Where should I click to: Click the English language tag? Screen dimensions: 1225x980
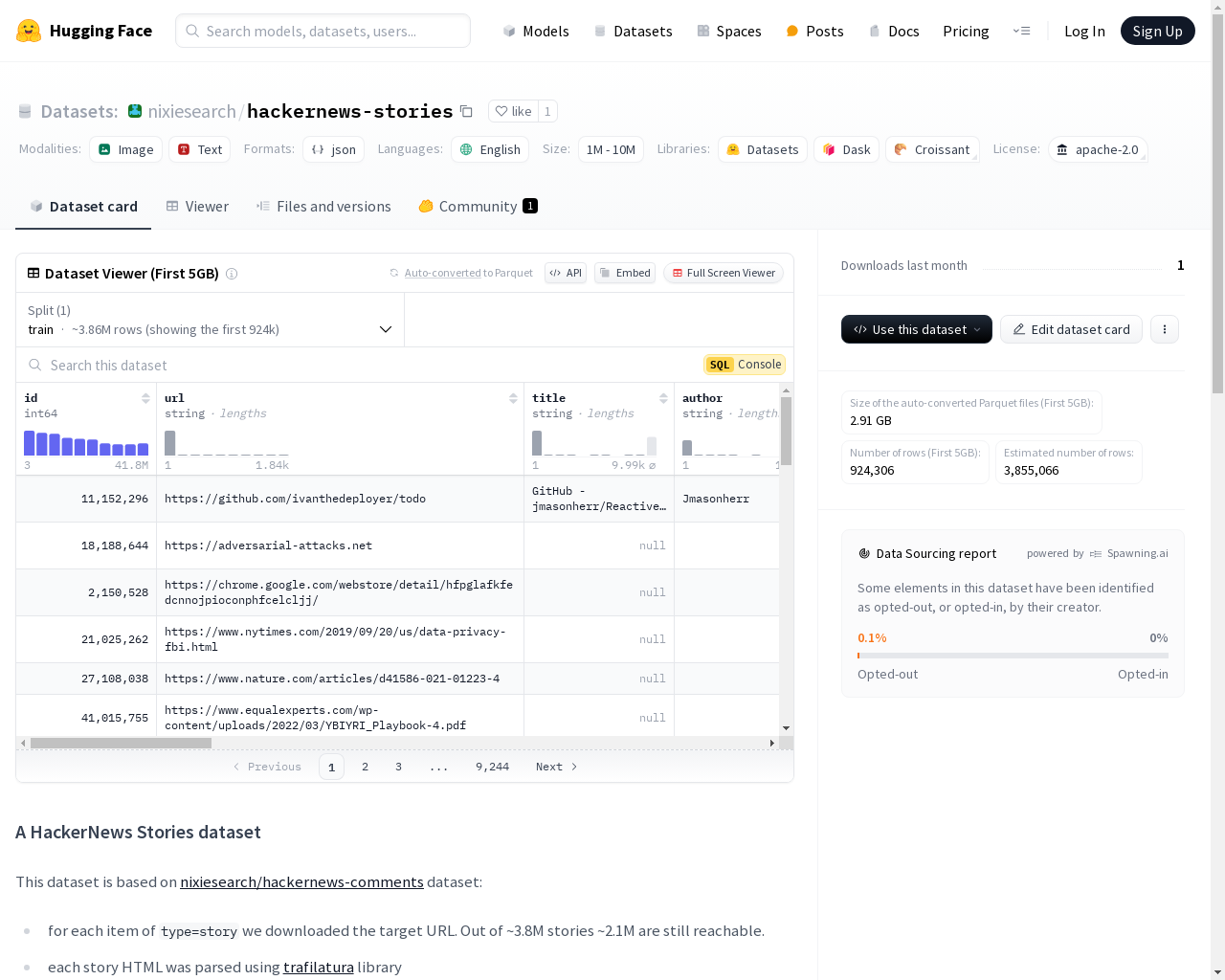point(490,149)
